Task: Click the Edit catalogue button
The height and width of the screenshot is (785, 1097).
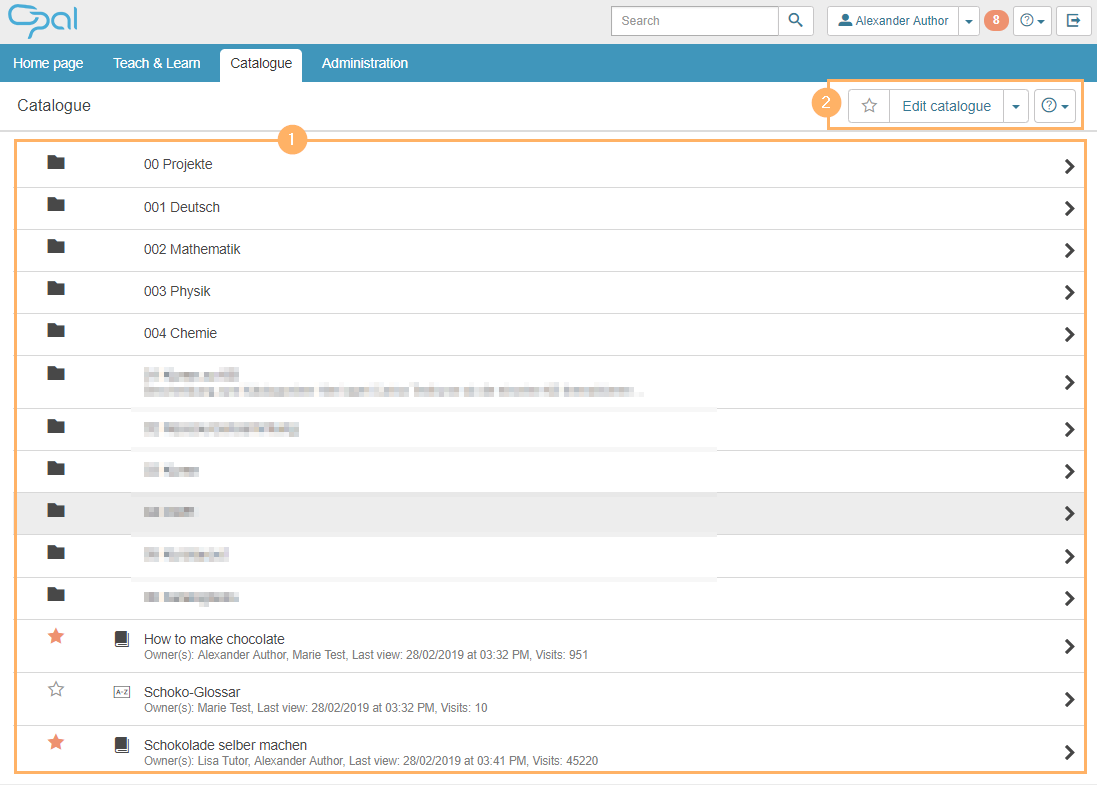Action: tap(946, 106)
